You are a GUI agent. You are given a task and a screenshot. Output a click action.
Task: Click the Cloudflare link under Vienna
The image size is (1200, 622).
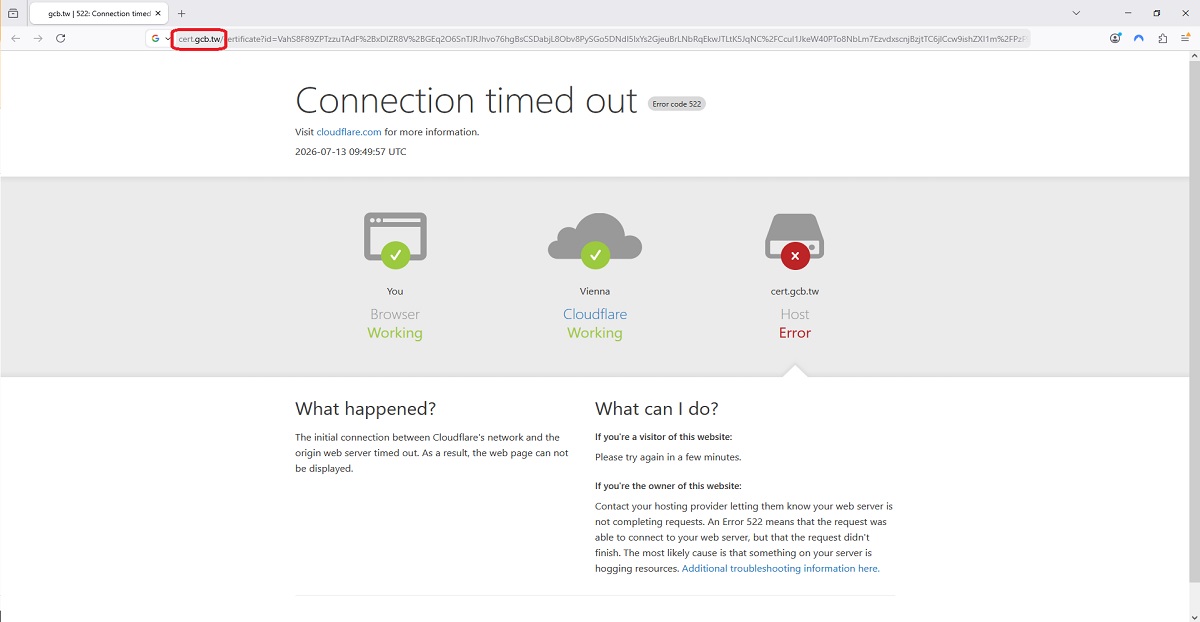[595, 314]
